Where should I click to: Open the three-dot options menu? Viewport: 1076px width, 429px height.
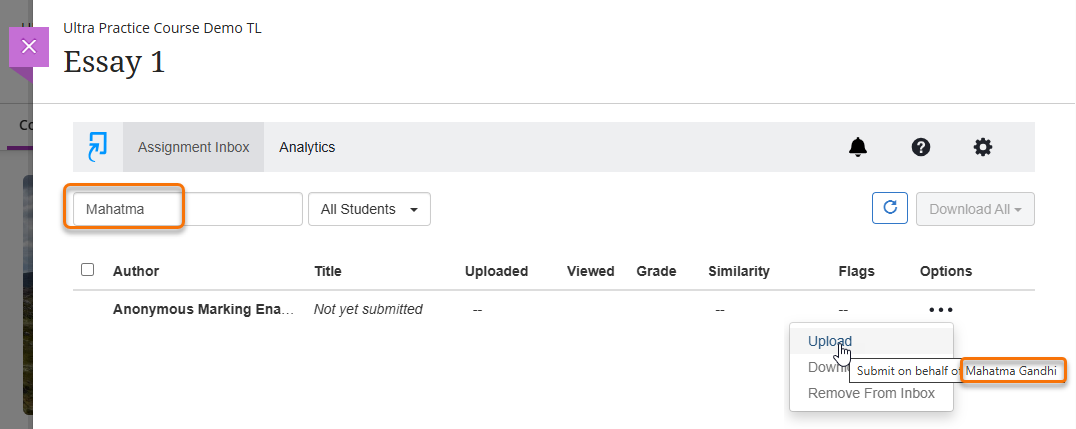(941, 310)
